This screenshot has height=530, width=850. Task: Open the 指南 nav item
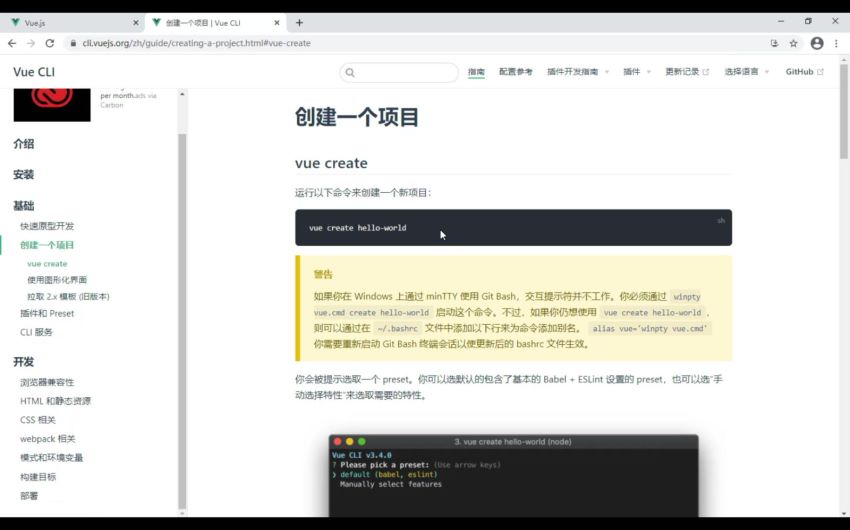[476, 72]
